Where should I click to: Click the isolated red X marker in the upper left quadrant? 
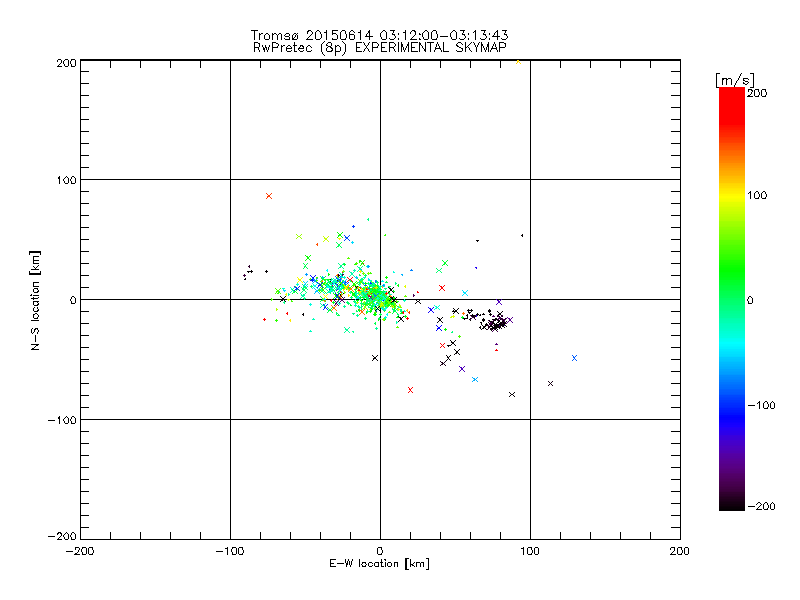(x=269, y=196)
